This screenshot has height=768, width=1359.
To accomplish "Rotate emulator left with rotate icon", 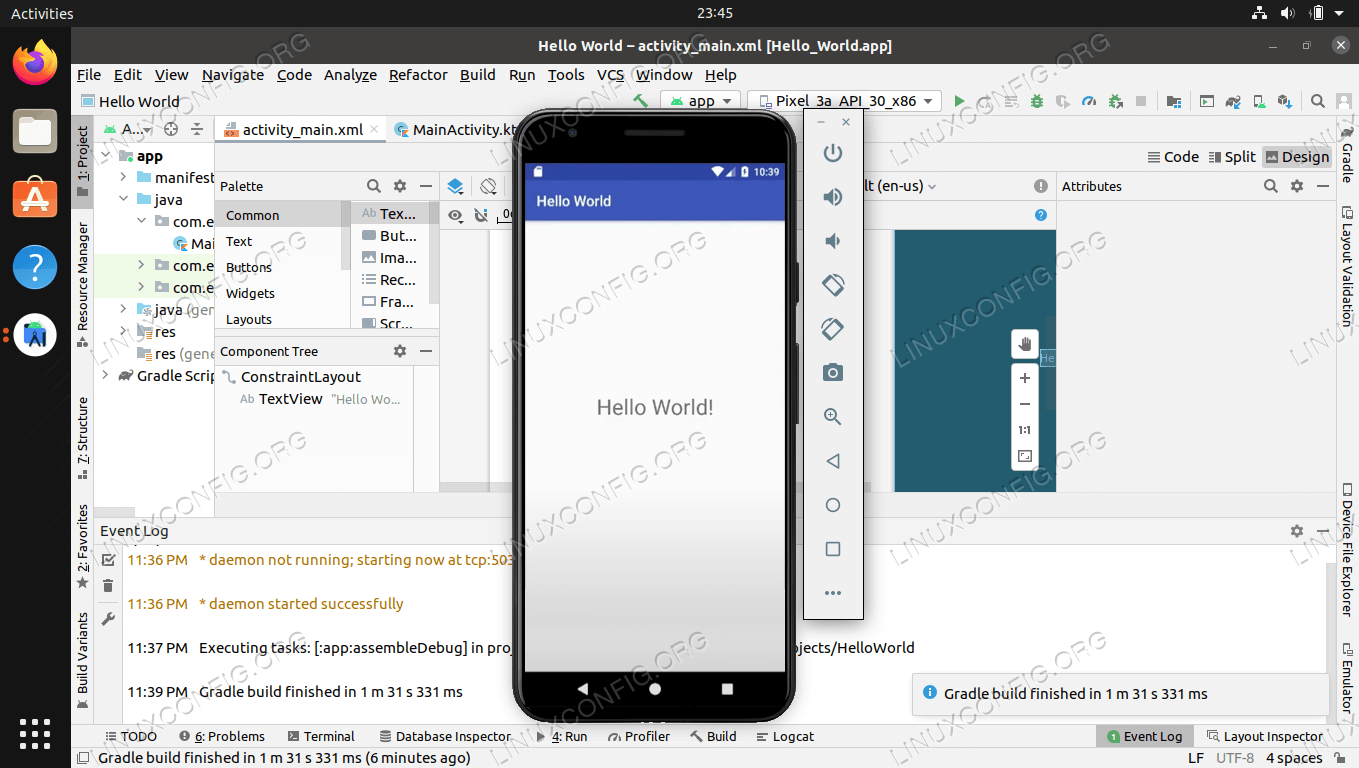I will 832,285.
